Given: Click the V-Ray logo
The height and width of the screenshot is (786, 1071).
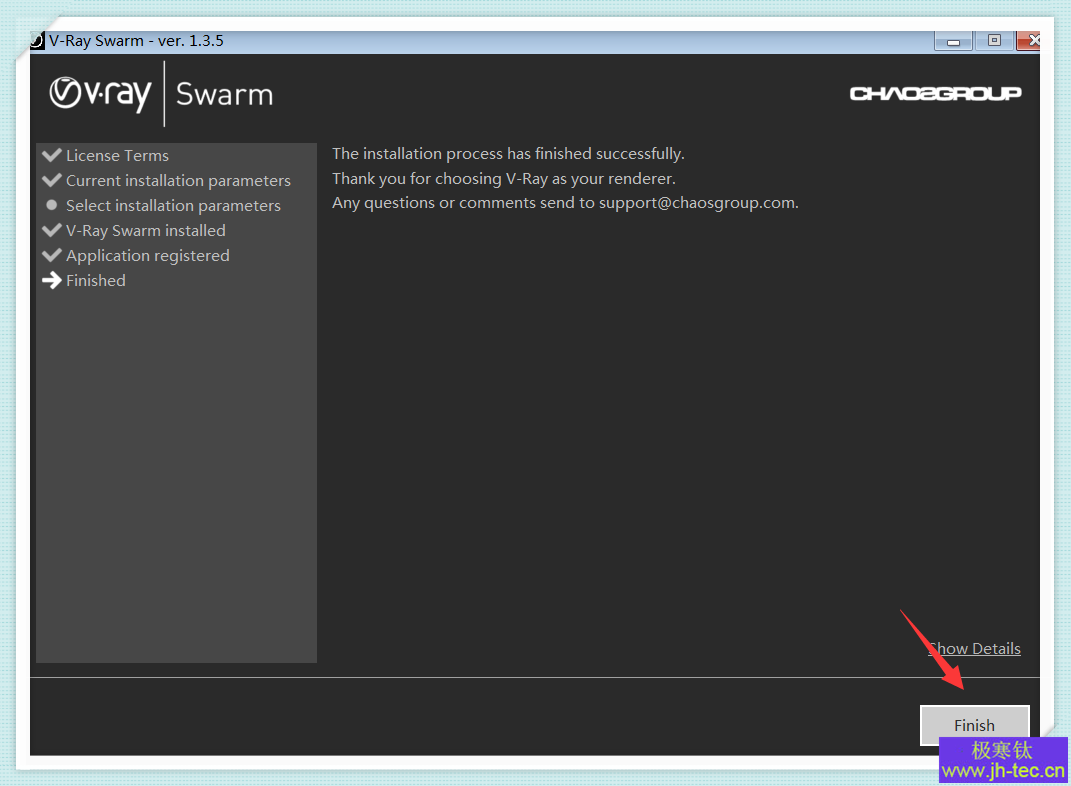Looking at the screenshot, I should (x=100, y=94).
